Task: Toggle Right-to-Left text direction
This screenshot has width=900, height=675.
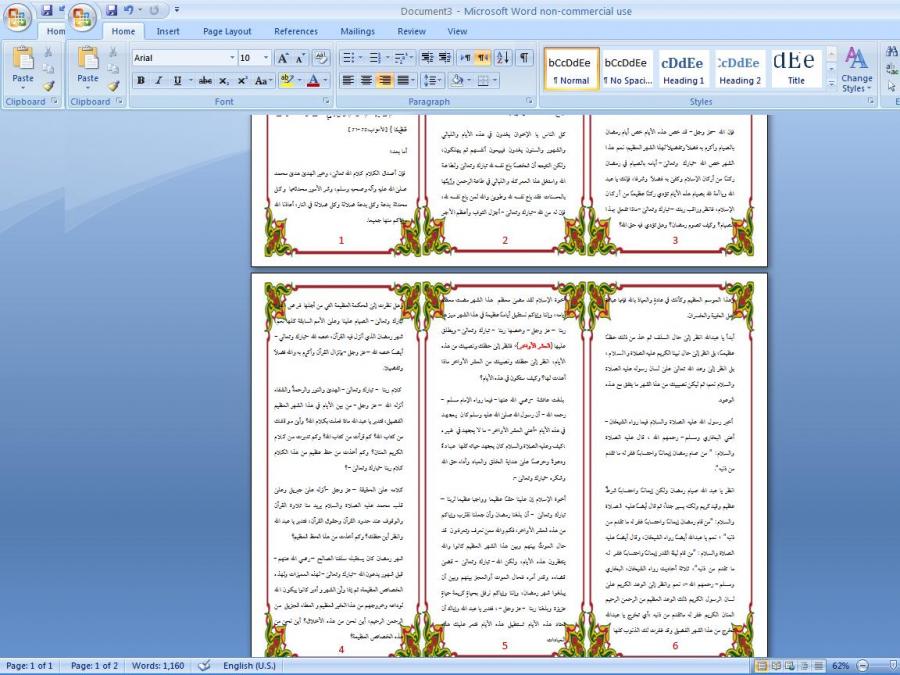Action: point(482,58)
